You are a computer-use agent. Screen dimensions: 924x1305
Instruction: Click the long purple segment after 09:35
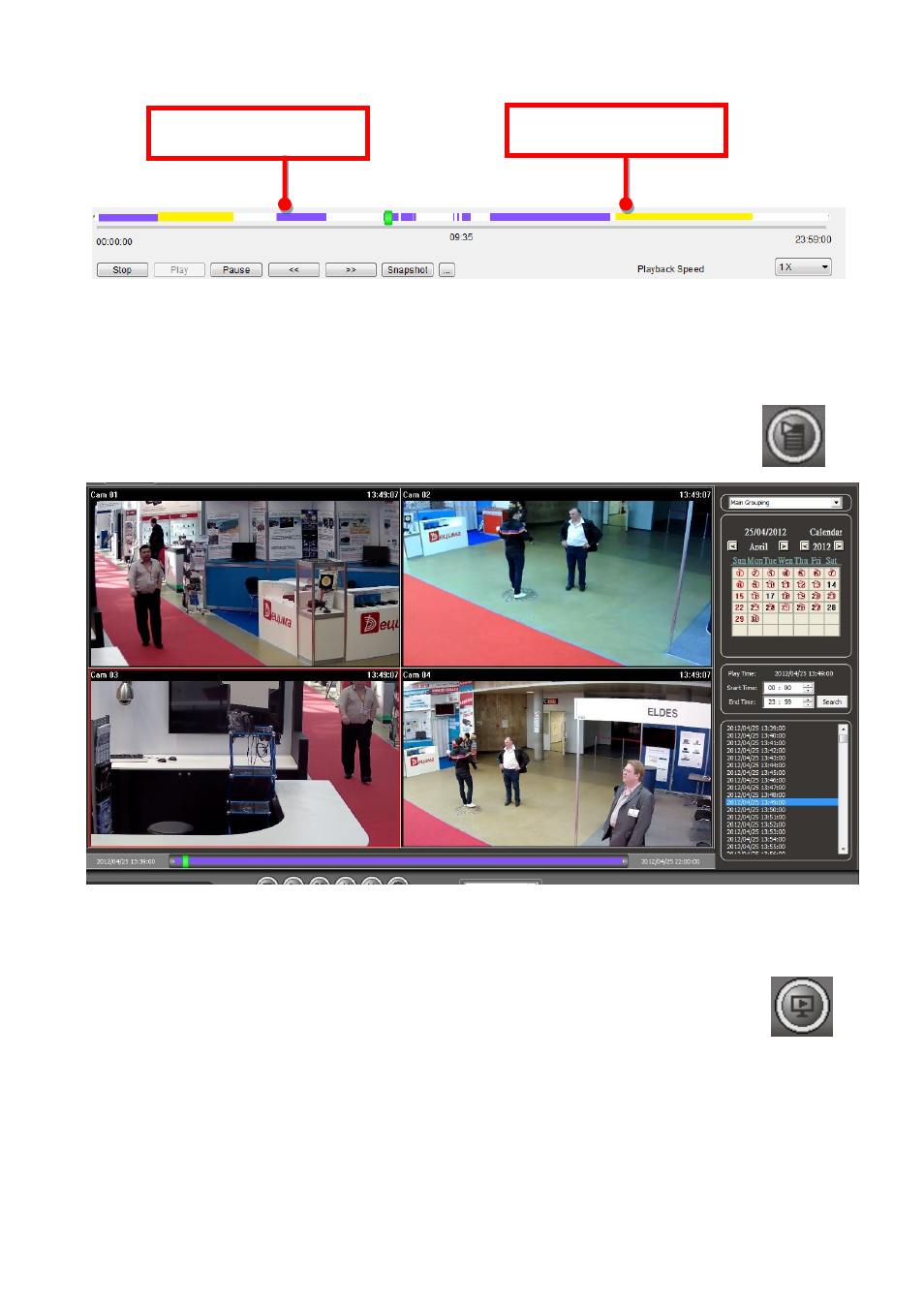pyautogui.click(x=550, y=217)
